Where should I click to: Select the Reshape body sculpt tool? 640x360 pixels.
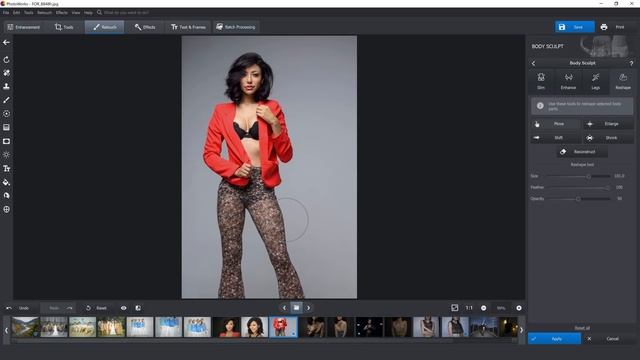coord(623,81)
